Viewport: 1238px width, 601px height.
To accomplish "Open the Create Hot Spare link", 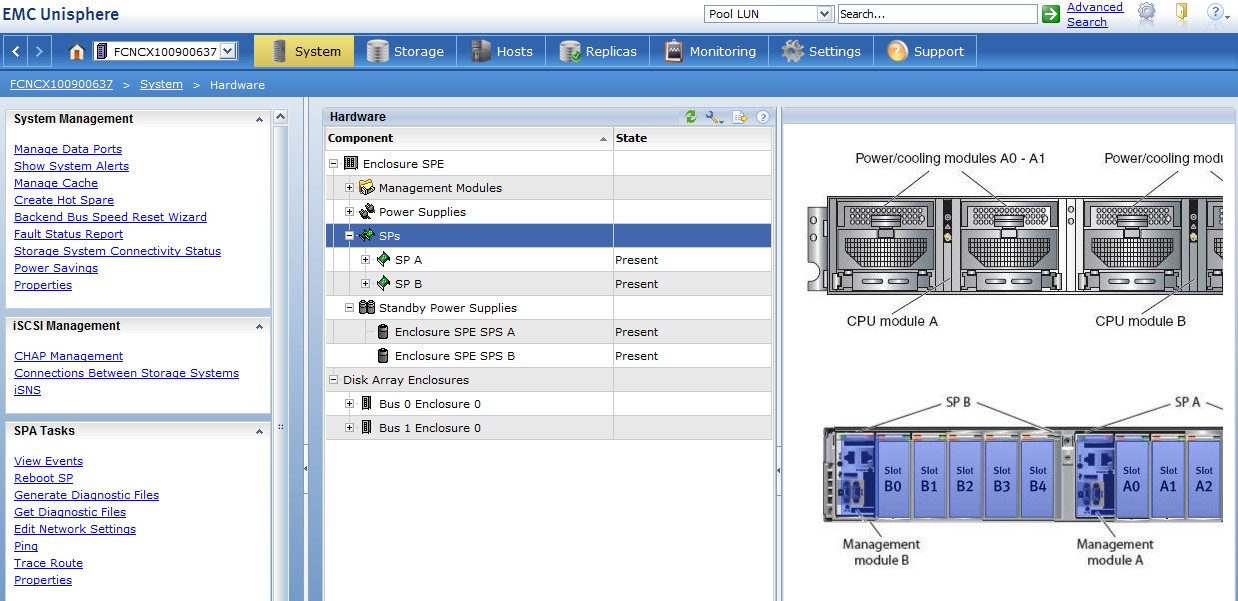I will tap(64, 200).
